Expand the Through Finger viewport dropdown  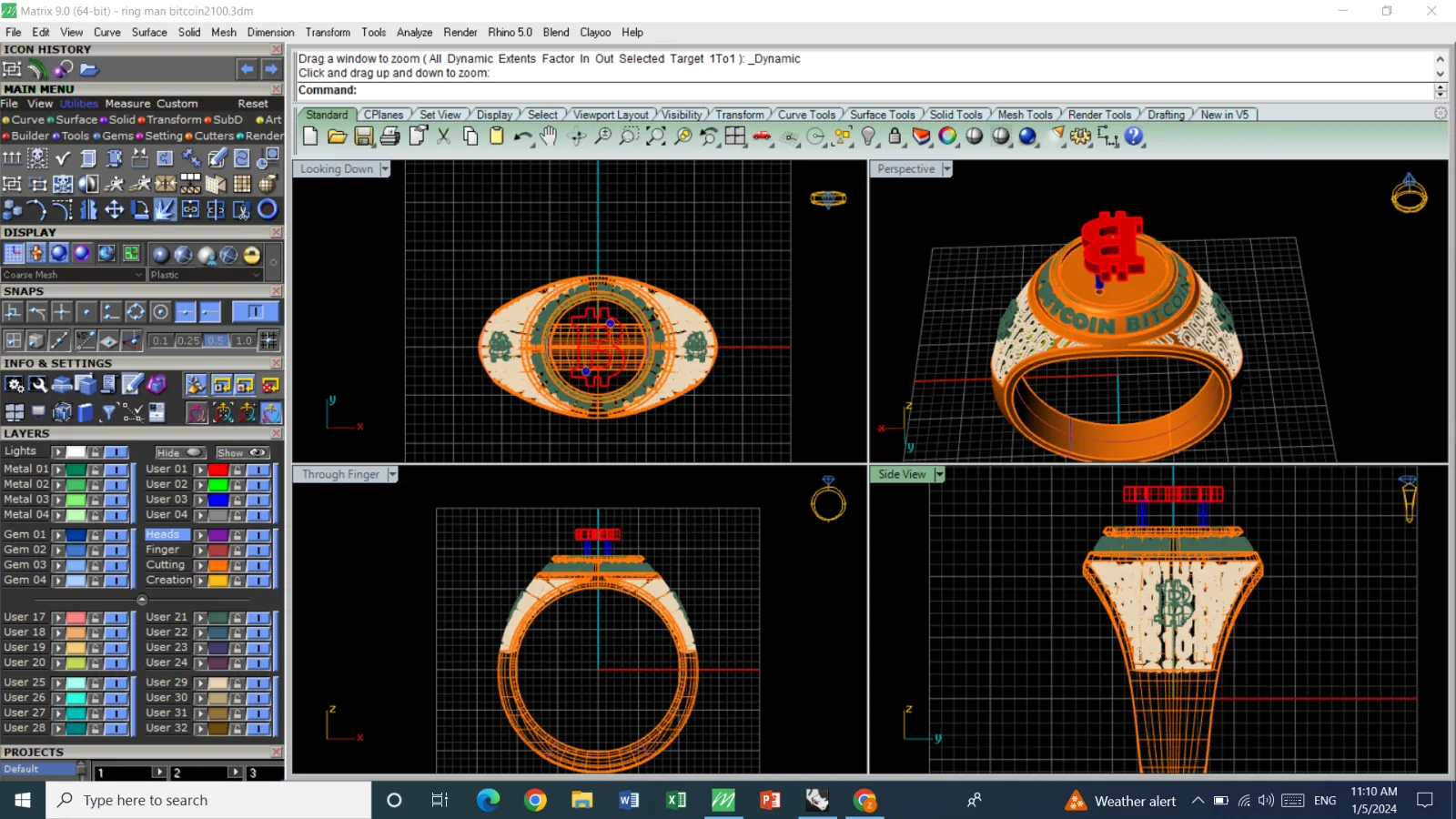coord(392,474)
